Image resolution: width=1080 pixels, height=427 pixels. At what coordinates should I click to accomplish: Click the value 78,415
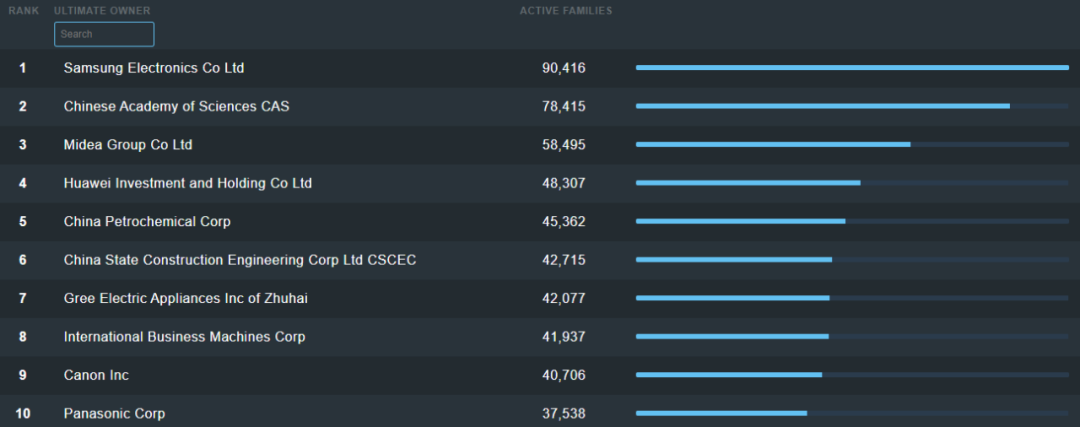563,107
